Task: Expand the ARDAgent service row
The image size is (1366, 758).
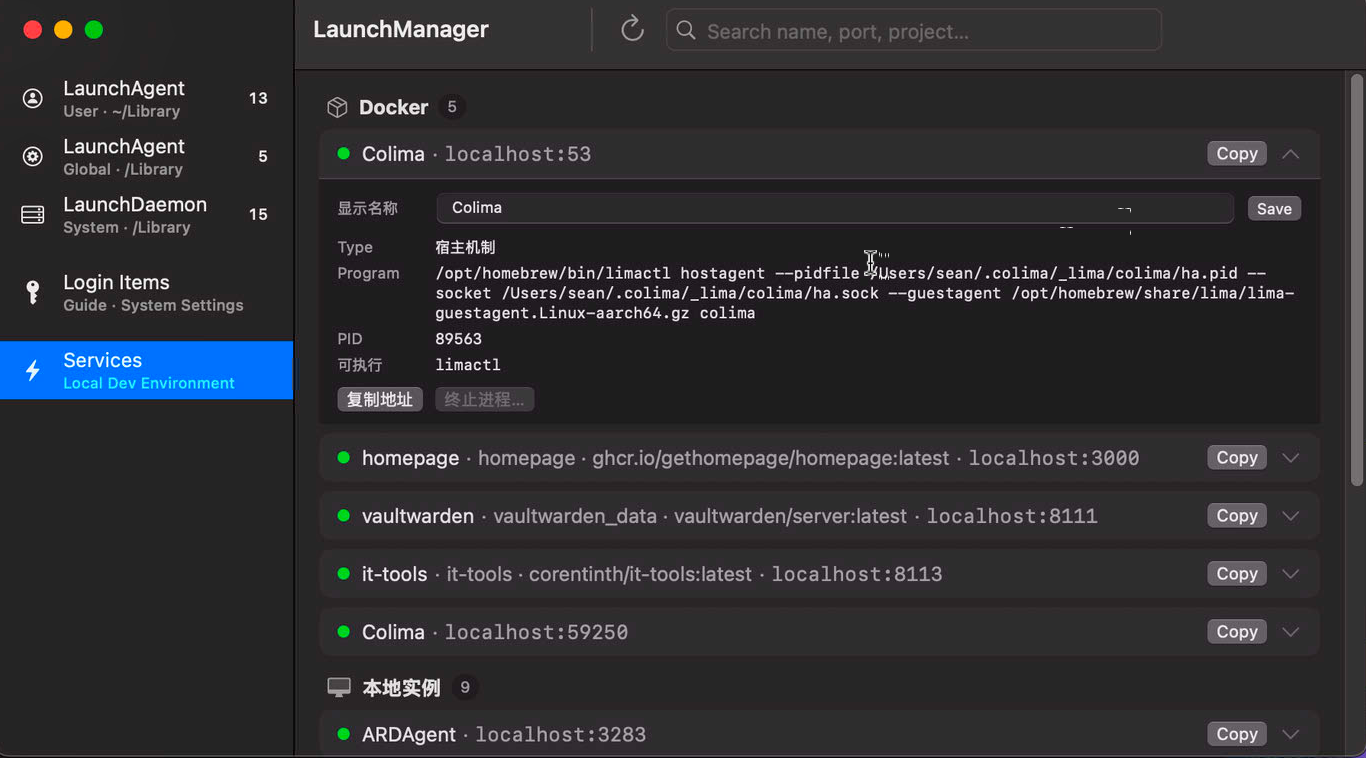Action: click(1291, 734)
